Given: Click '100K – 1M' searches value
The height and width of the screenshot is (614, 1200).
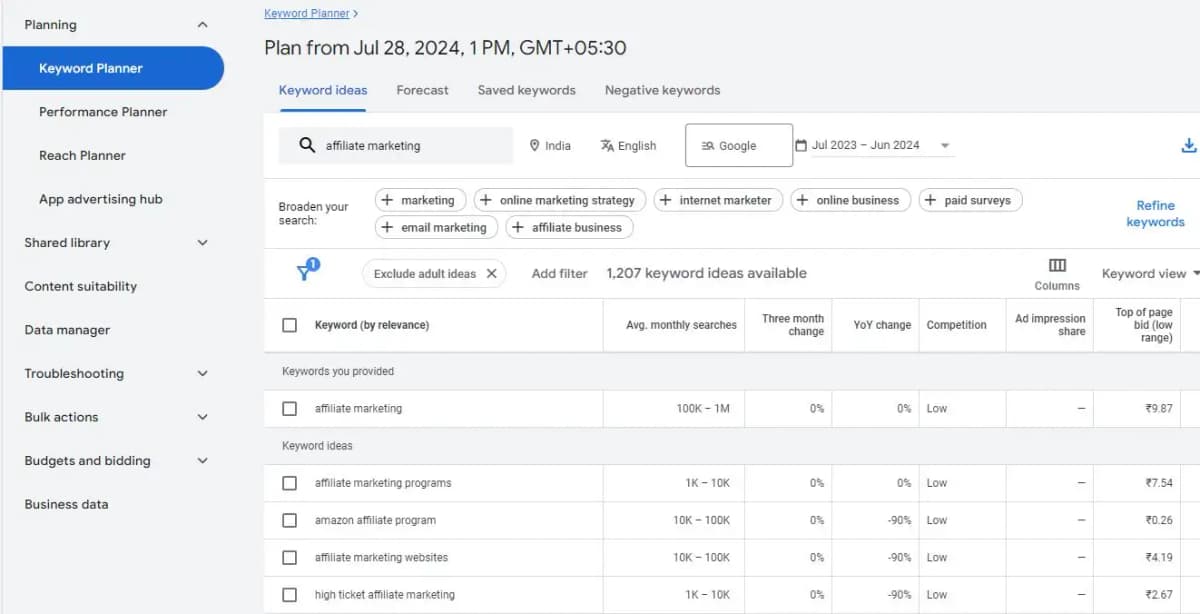Looking at the screenshot, I should point(703,408).
